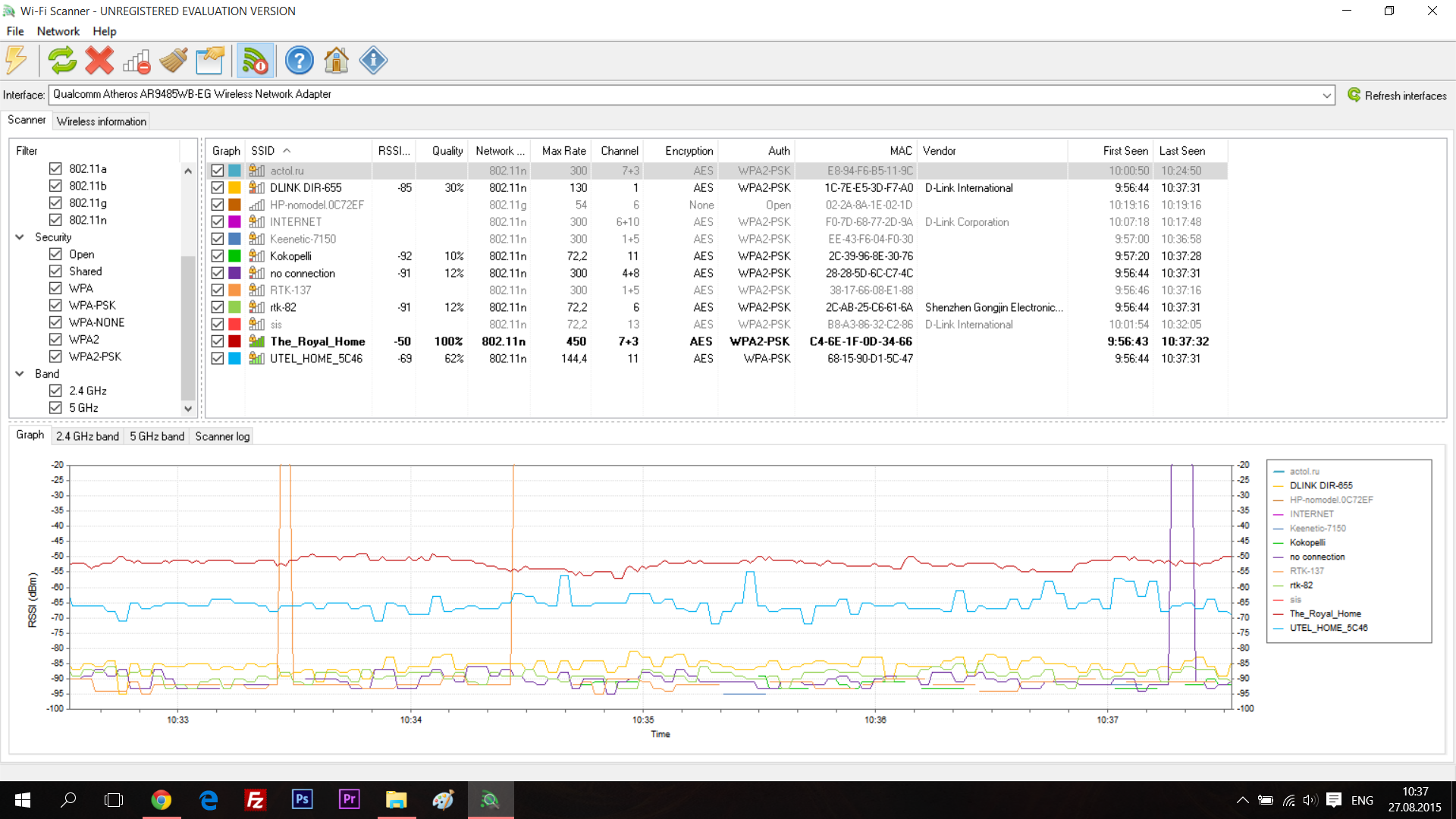Screen dimensions: 1456x819
Task: Click the lightning bolt toolbar icon
Action: point(17,60)
